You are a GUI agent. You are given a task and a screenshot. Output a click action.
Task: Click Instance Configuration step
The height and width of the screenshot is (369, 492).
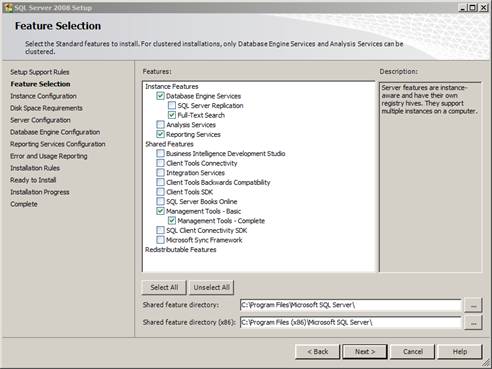tap(43, 96)
